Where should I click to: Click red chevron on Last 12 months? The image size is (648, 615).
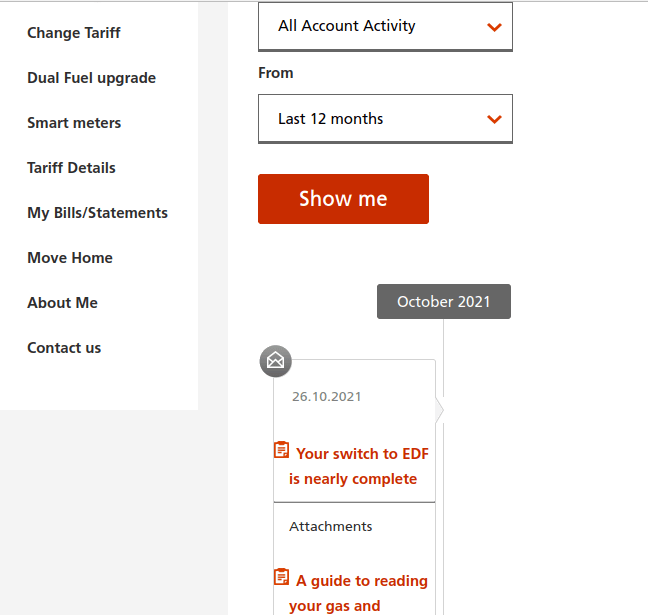point(494,119)
